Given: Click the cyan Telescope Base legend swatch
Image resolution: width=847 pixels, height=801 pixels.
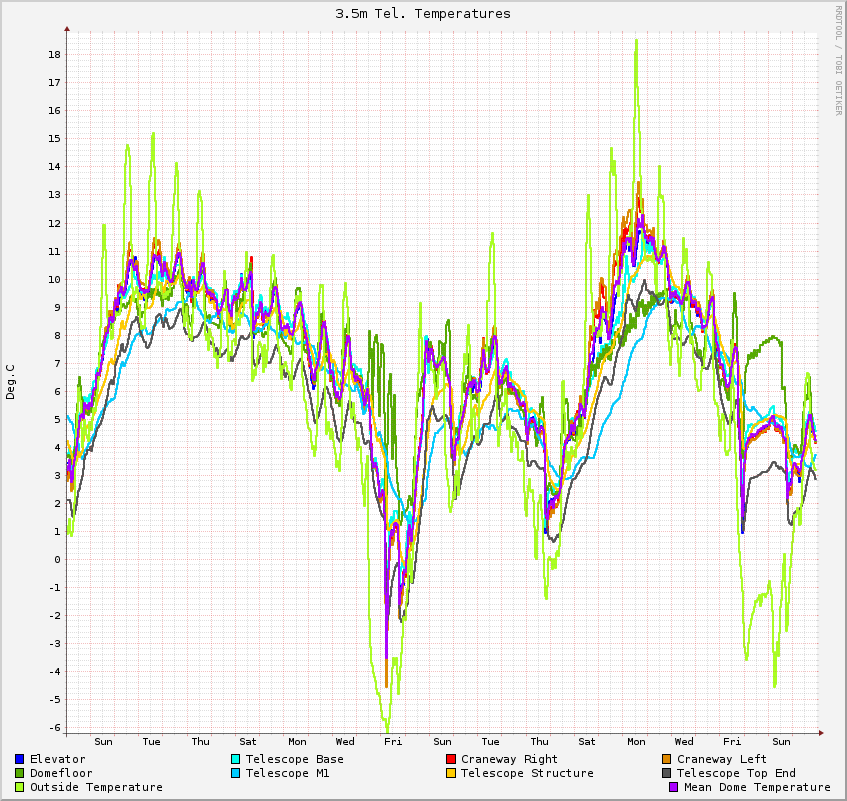Looking at the screenshot, I should (x=236, y=759).
